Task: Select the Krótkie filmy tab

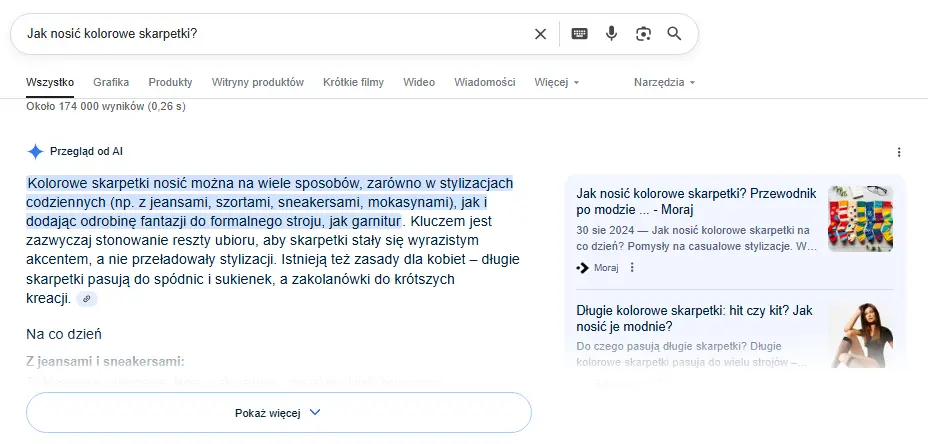Action: coord(353,82)
